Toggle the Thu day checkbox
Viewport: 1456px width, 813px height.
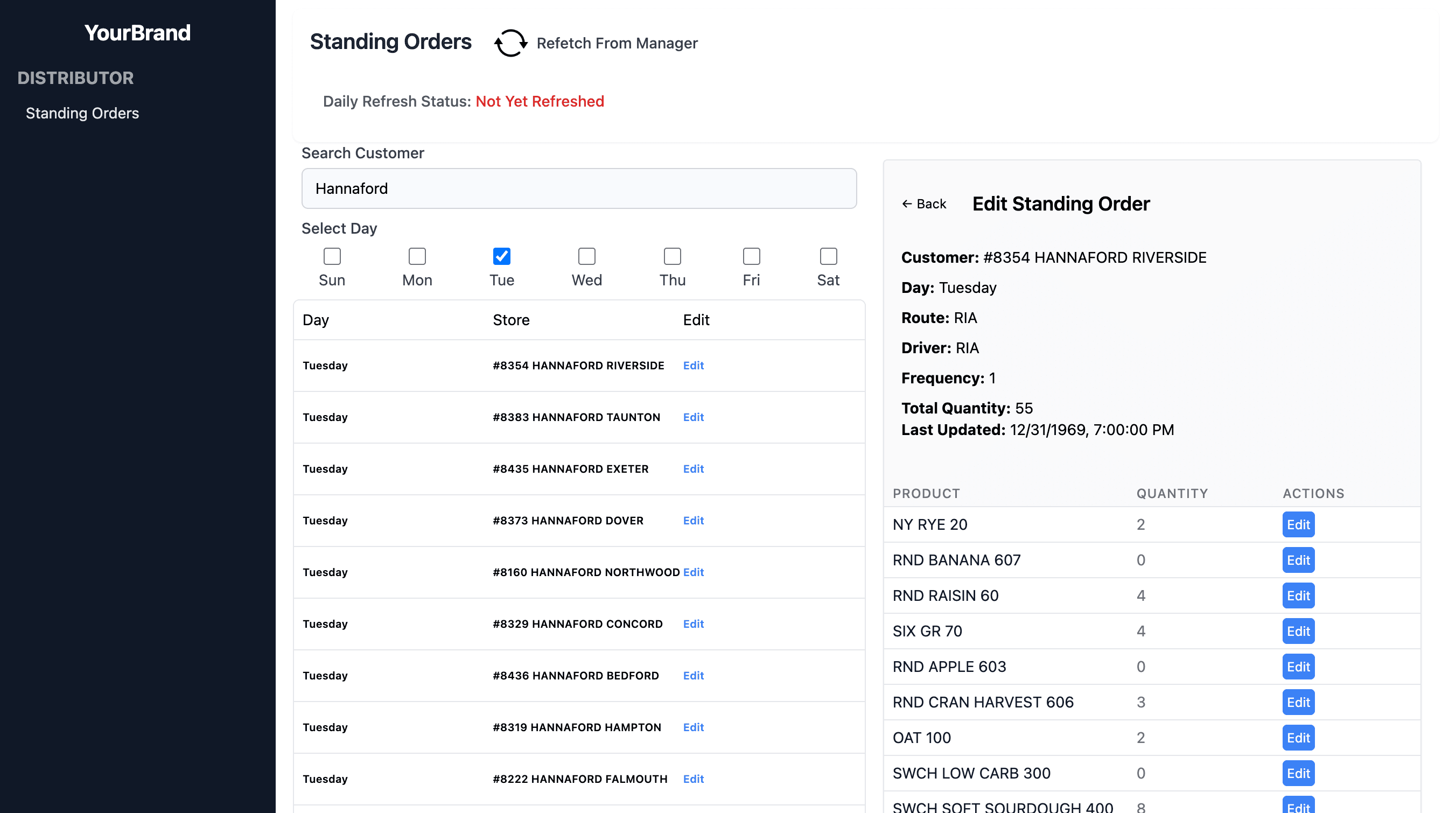(x=672, y=256)
